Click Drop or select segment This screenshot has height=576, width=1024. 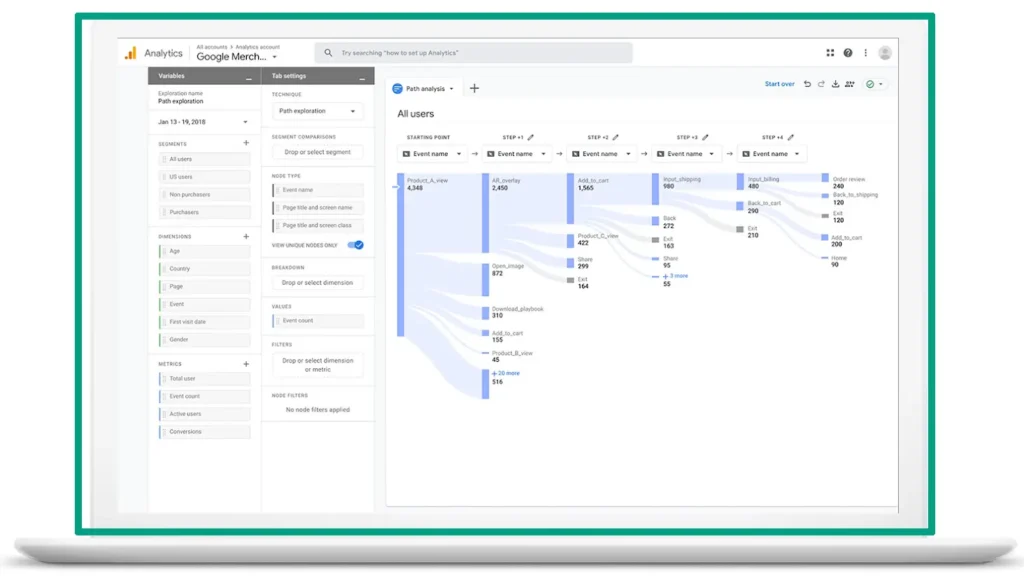pyautogui.click(x=318, y=153)
